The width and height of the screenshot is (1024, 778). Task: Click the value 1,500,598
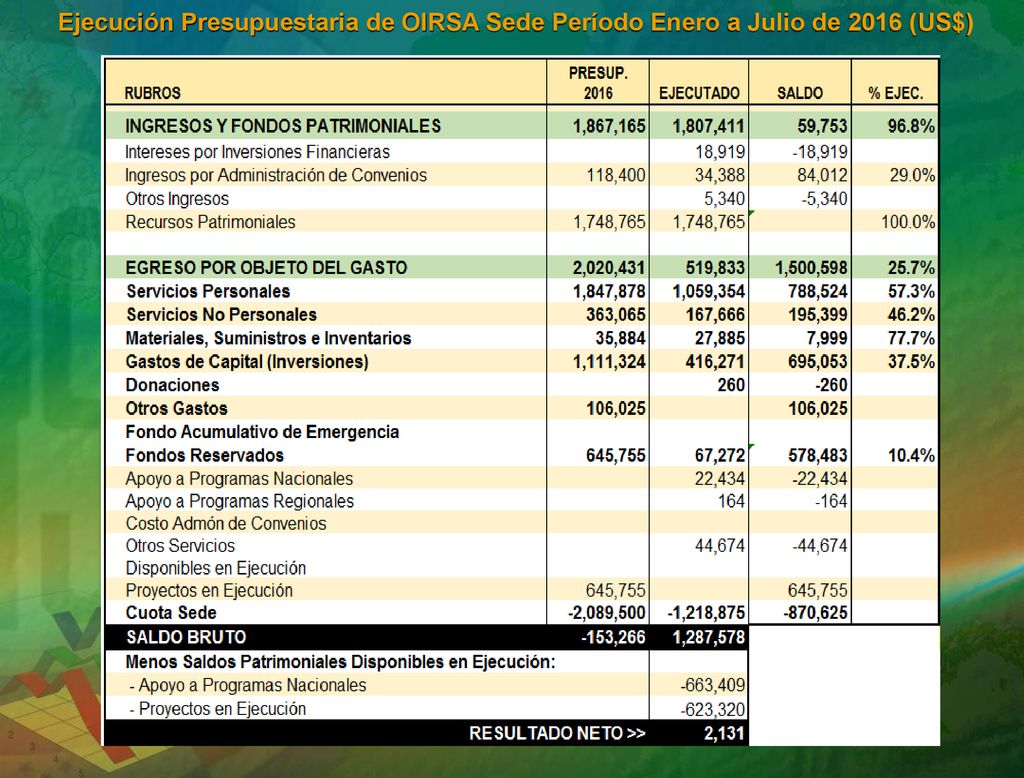click(x=811, y=267)
